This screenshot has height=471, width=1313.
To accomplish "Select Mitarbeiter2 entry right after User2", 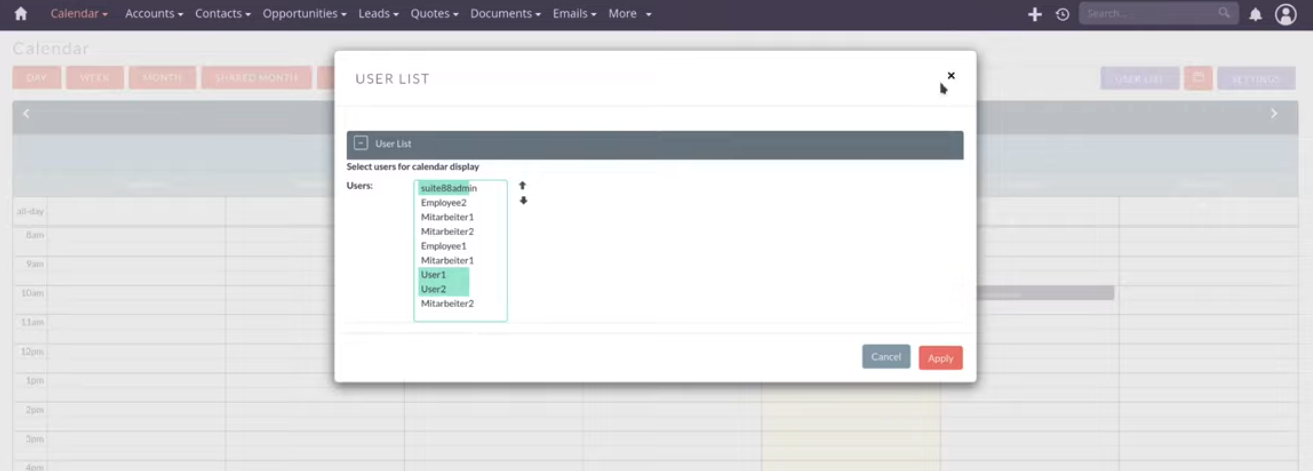I will coord(447,304).
